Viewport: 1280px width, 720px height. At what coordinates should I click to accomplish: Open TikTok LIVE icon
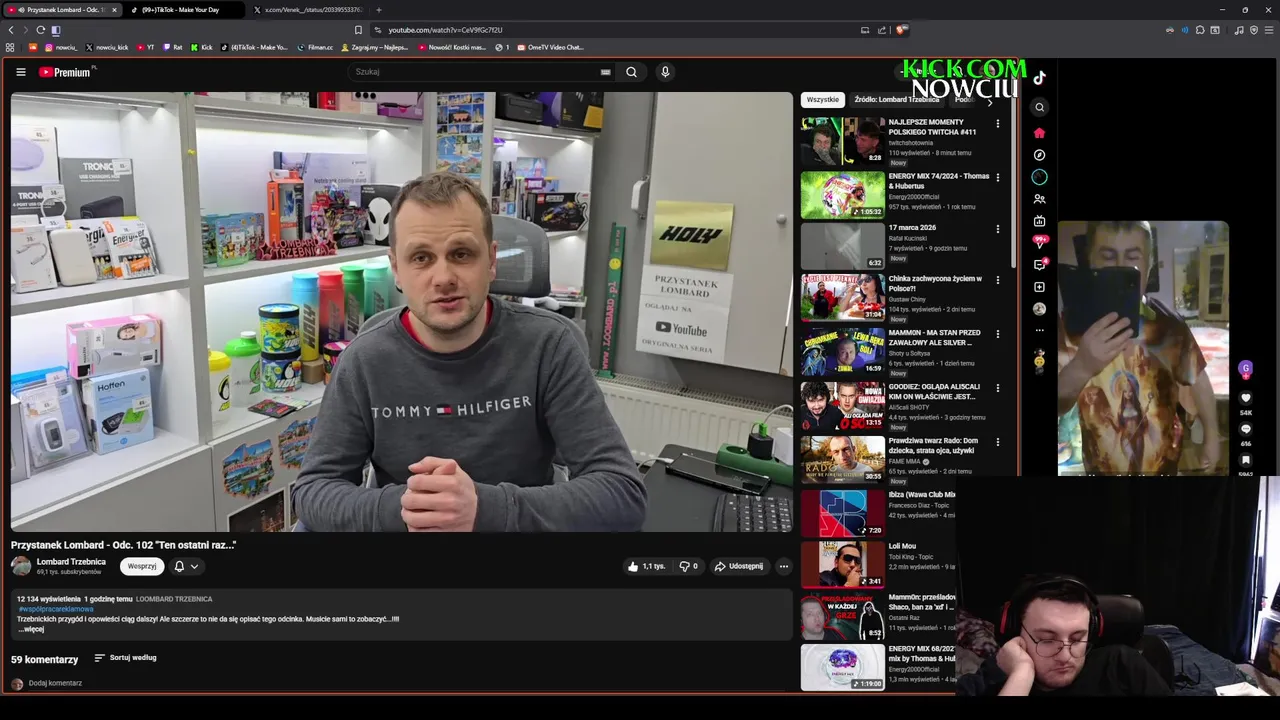1039,221
